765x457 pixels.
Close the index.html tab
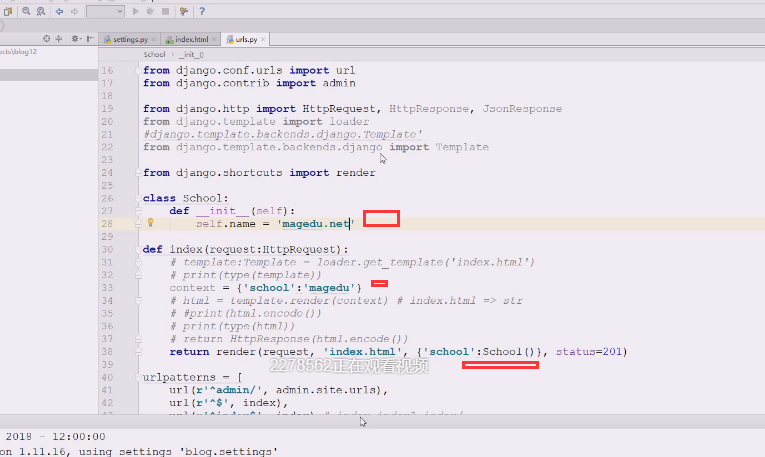(214, 39)
